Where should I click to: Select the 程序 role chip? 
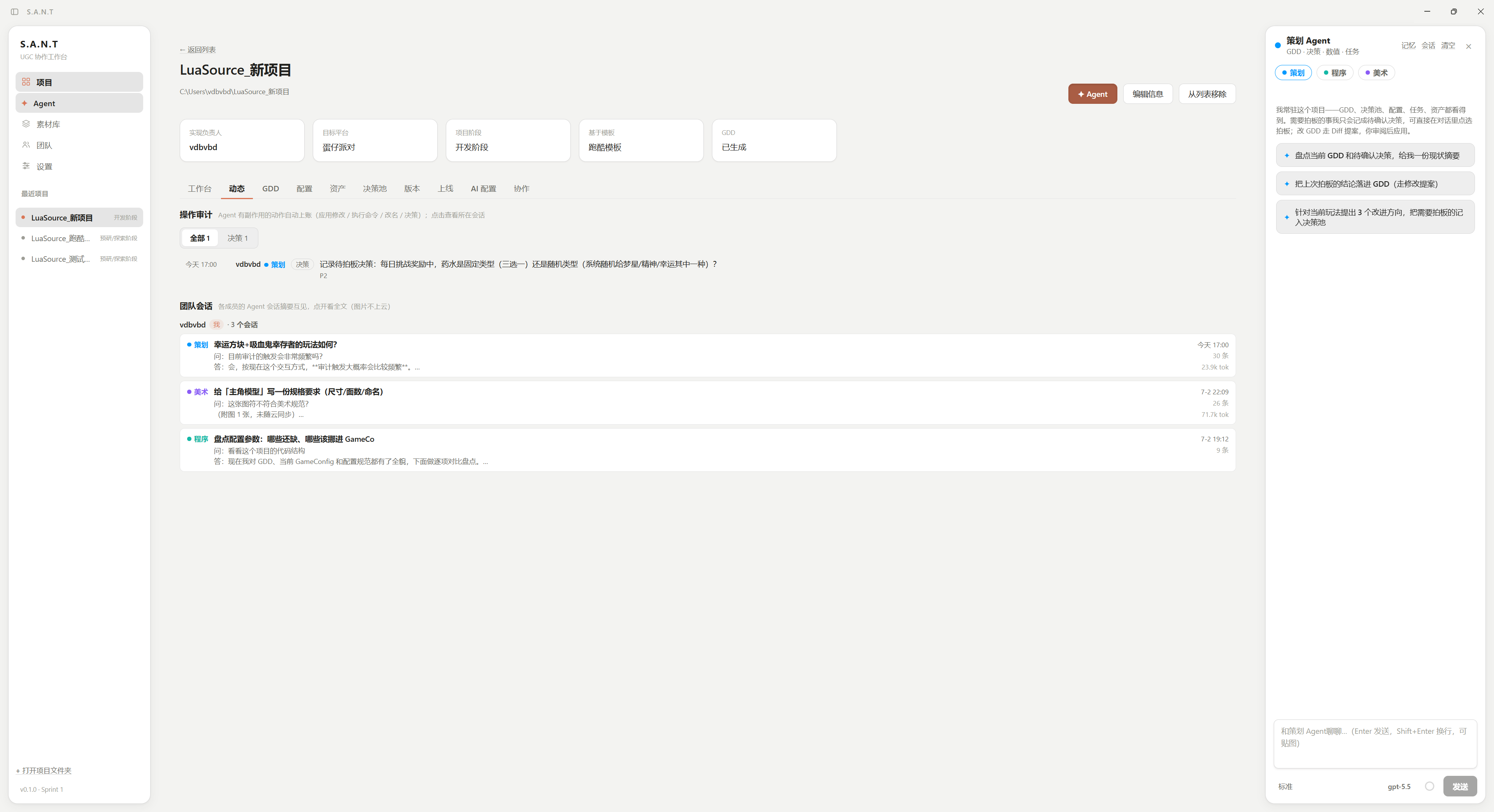(x=1334, y=72)
